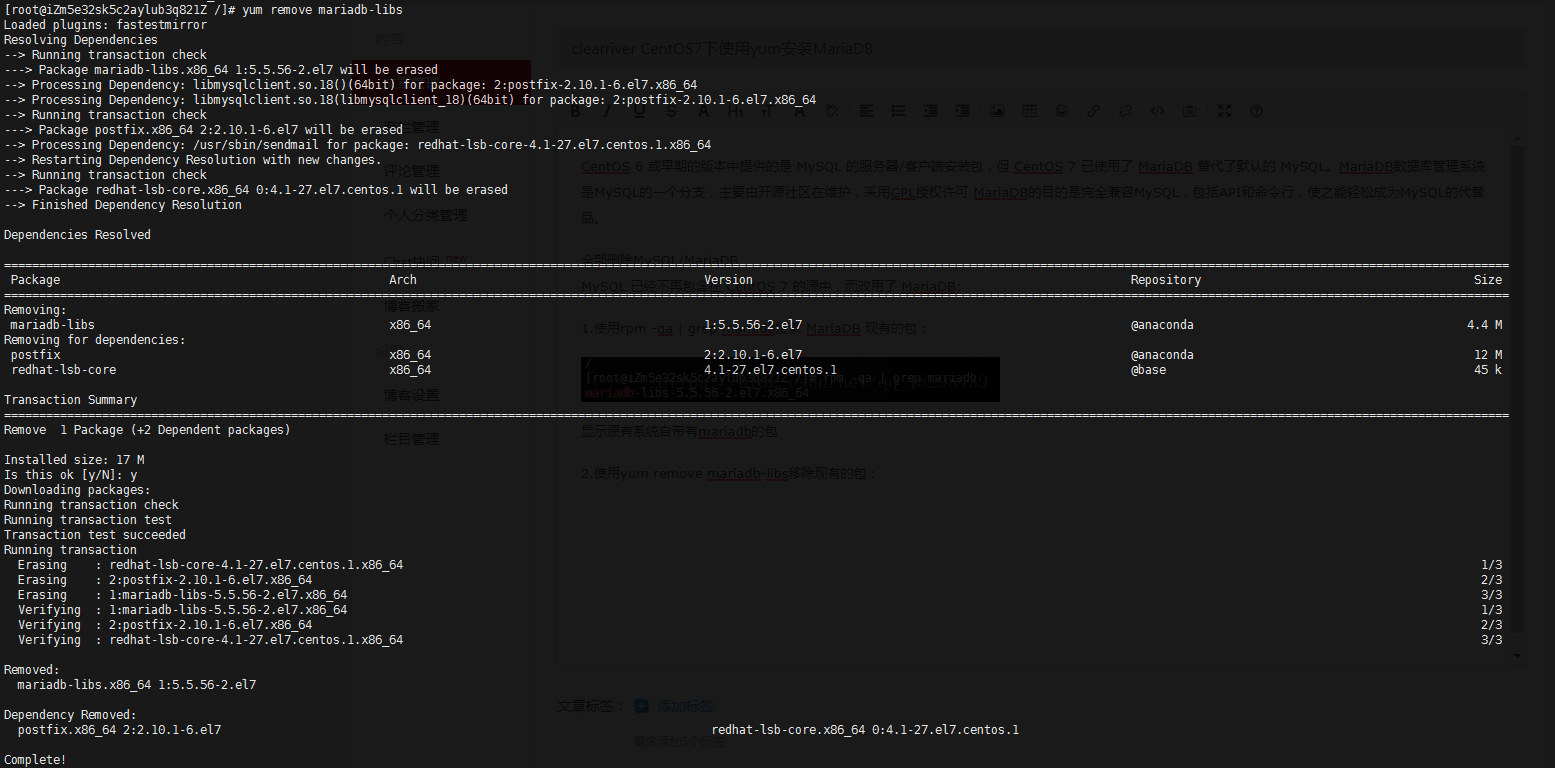Screen dimensions: 1555x768
Task: Click 'redhat-lsb-core' package name in table
Action: [x=63, y=370]
